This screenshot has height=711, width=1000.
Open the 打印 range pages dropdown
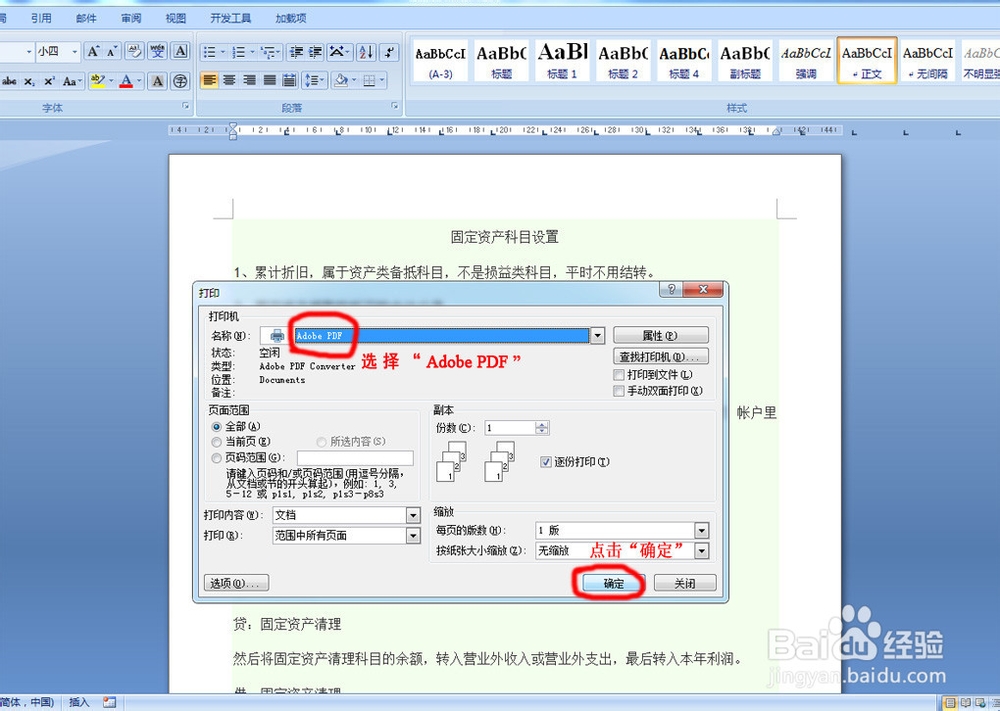pyautogui.click(x=413, y=536)
